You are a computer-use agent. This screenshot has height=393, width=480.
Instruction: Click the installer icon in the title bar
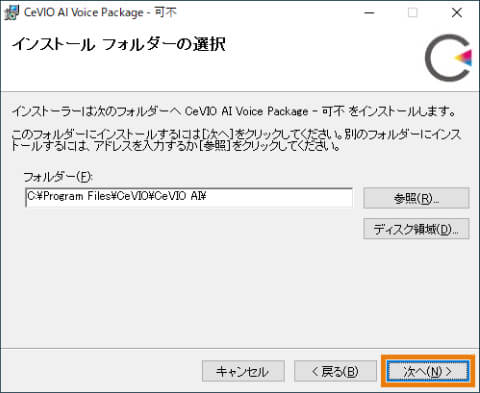(11, 13)
